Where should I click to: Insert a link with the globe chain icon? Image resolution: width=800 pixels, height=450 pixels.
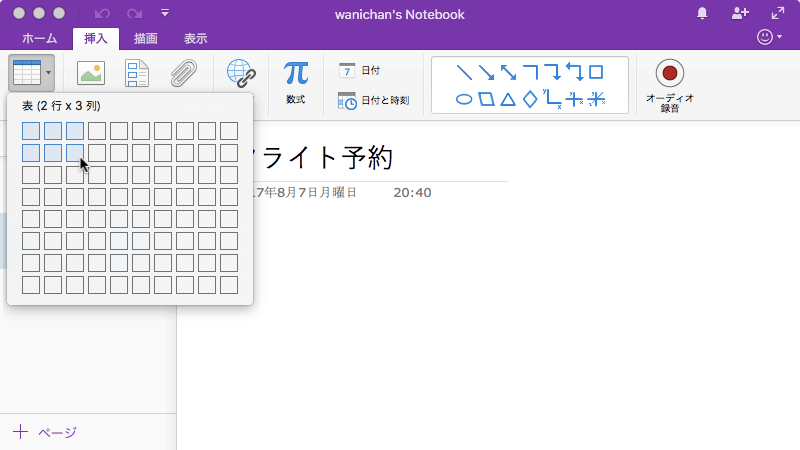click(x=241, y=73)
